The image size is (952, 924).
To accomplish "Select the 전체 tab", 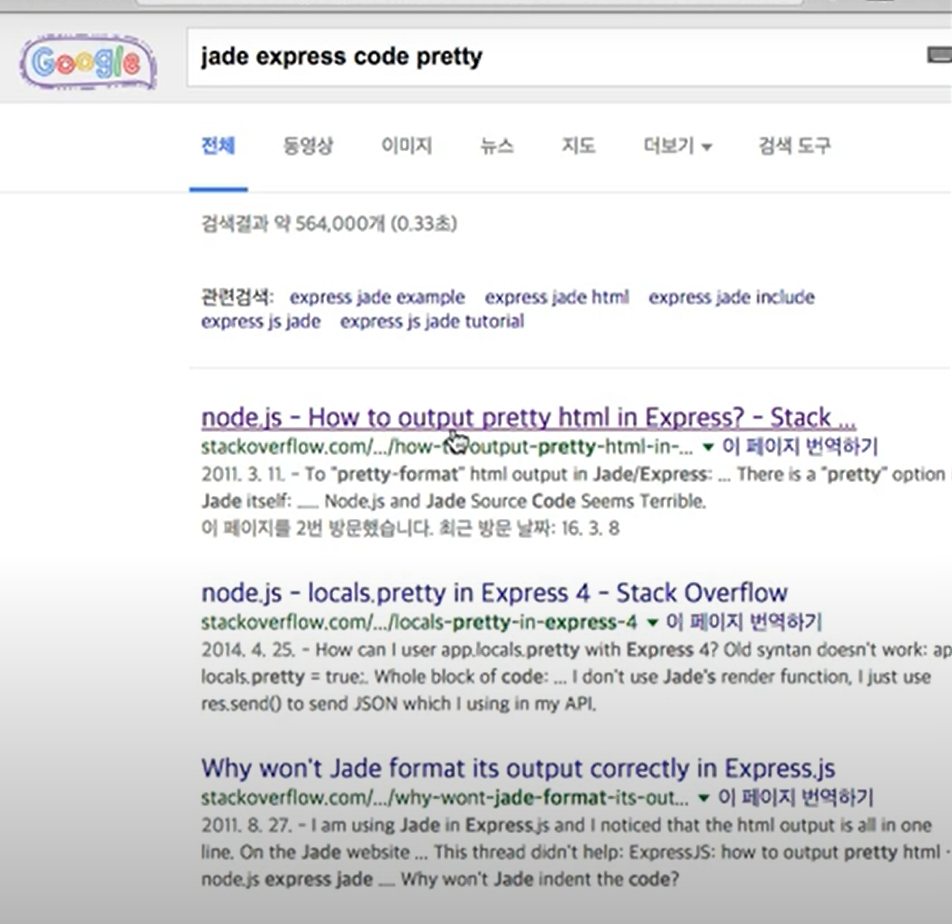I will (218, 146).
